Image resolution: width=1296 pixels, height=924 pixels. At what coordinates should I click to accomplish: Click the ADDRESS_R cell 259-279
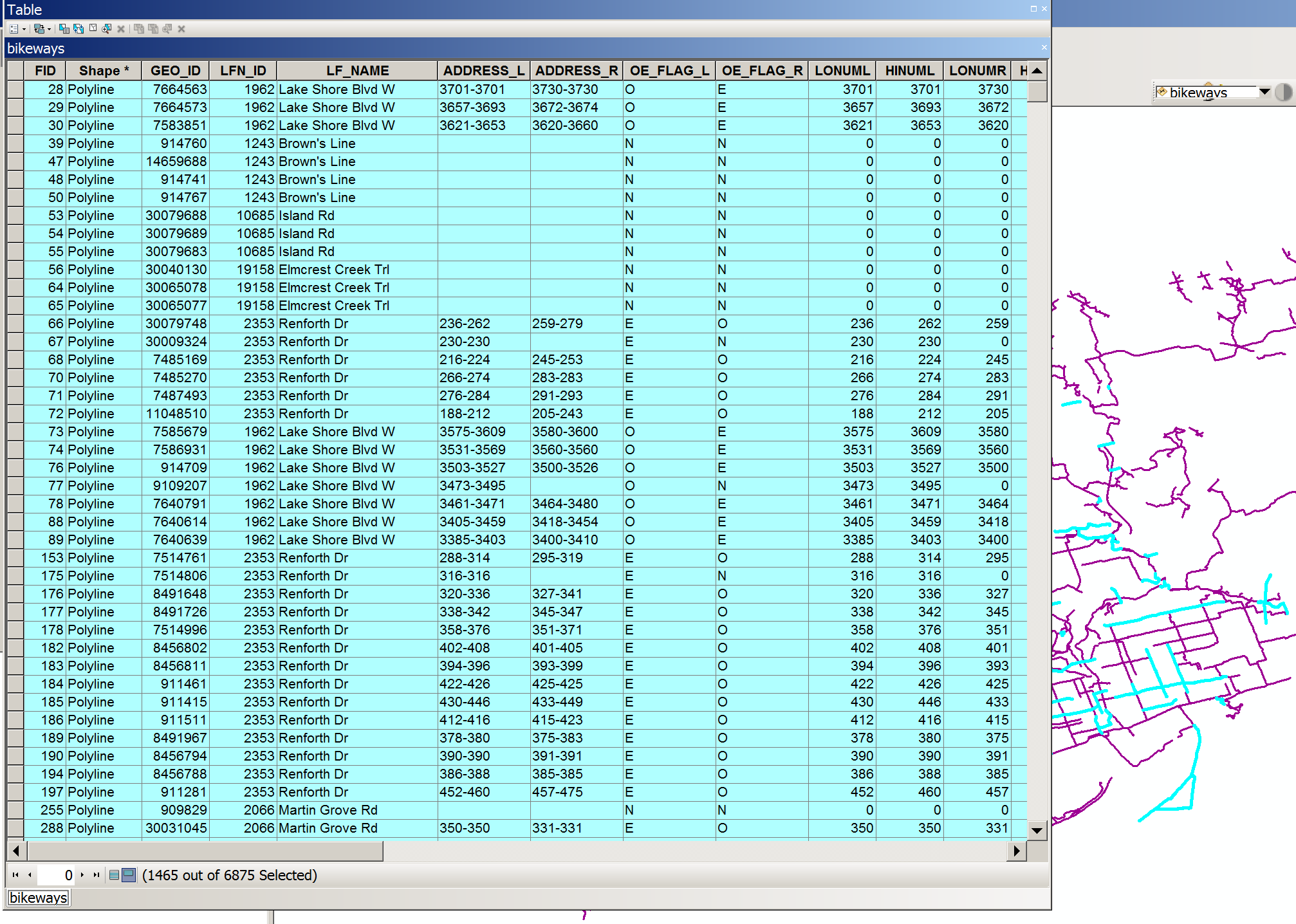click(577, 324)
